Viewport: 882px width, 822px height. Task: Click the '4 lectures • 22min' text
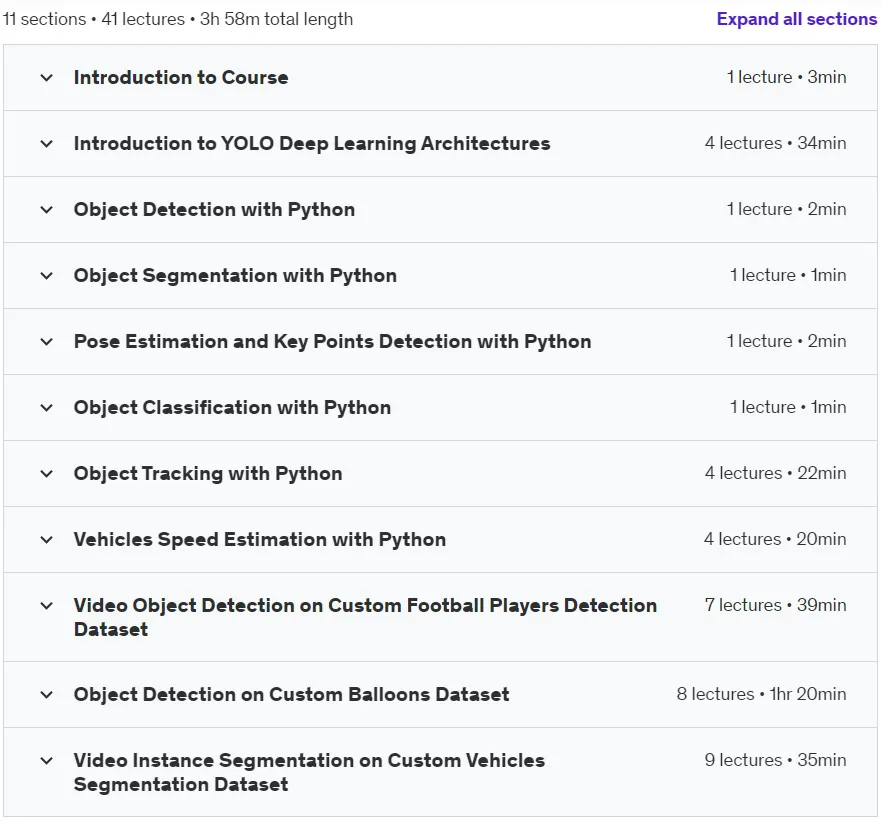776,473
